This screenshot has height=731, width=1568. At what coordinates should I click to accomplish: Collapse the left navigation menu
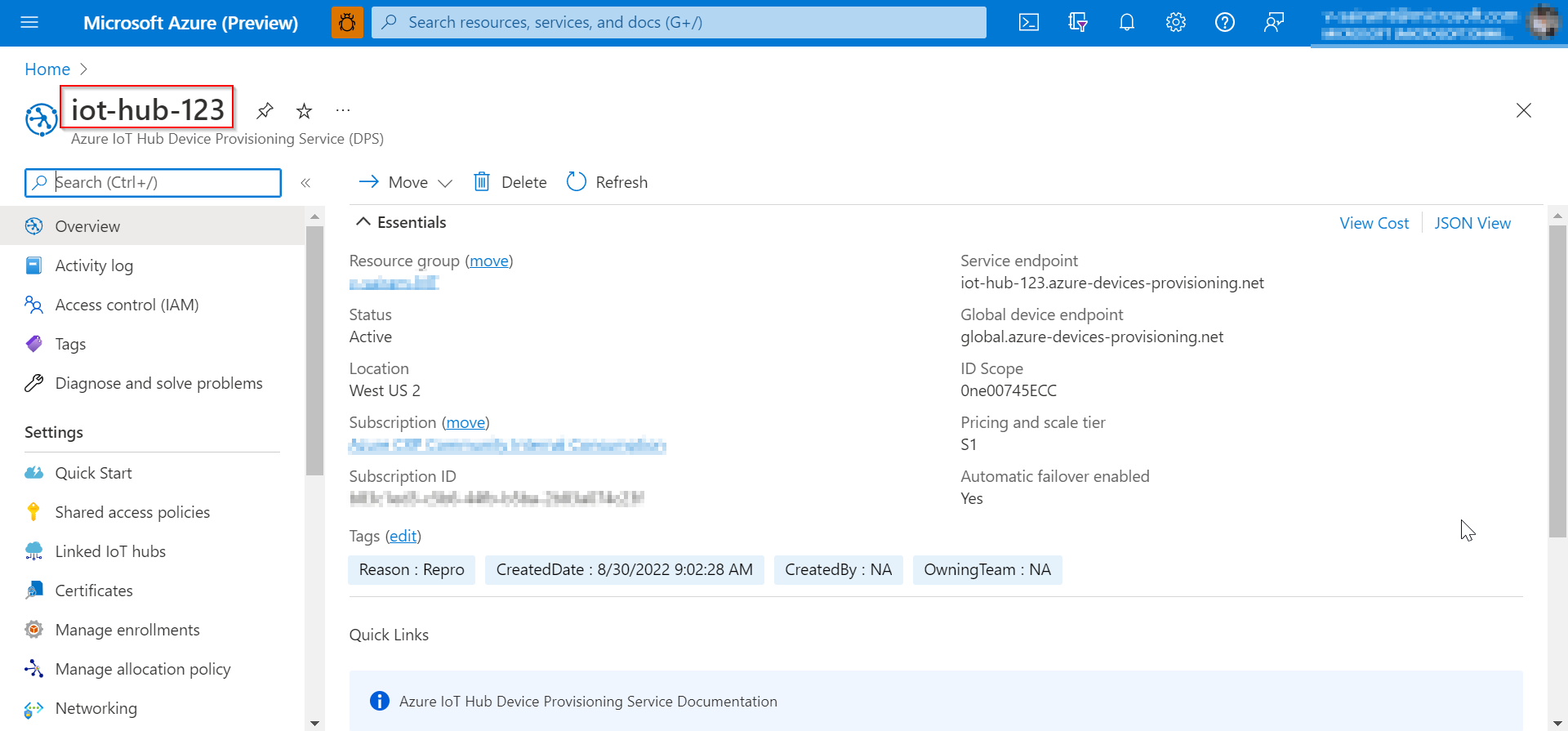[x=305, y=183]
